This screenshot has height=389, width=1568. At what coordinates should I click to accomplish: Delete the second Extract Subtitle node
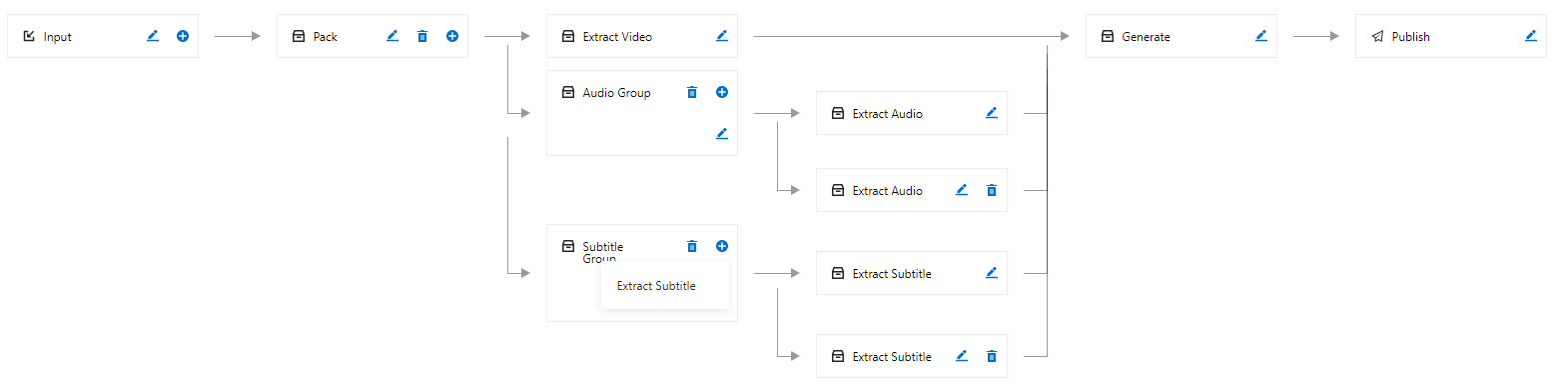992,356
